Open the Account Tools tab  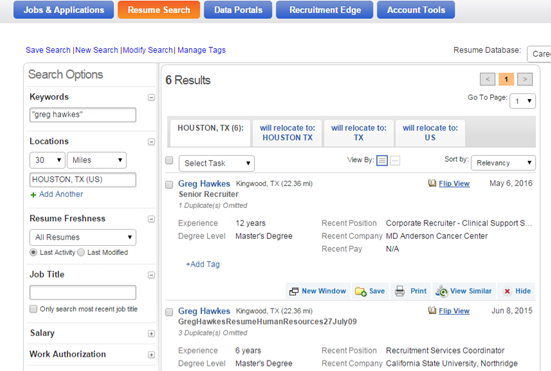pyautogui.click(x=416, y=10)
